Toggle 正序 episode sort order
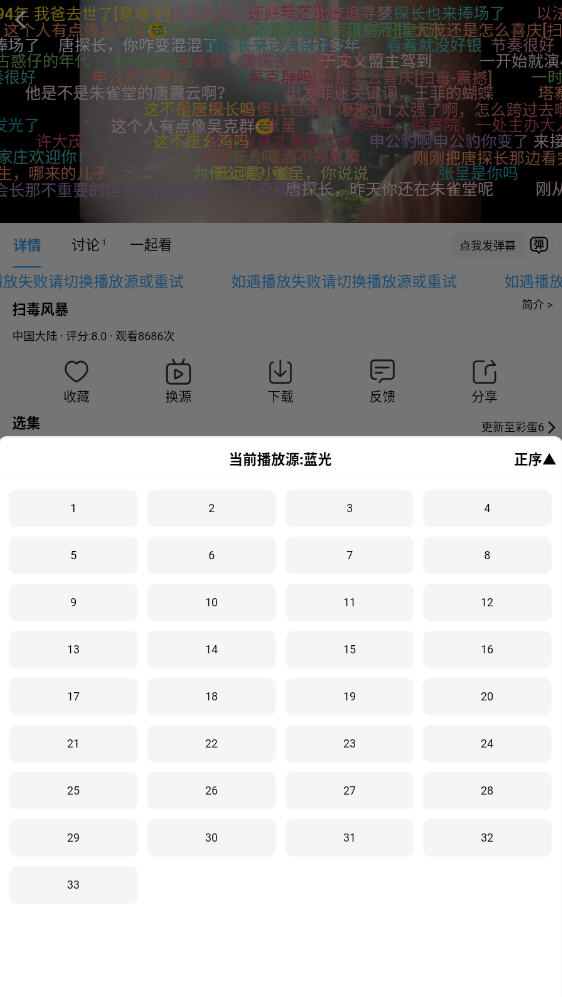 coord(535,459)
